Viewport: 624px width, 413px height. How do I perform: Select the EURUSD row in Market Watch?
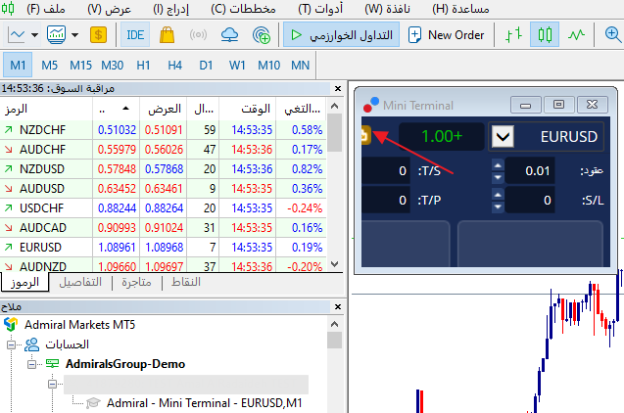[163, 247]
